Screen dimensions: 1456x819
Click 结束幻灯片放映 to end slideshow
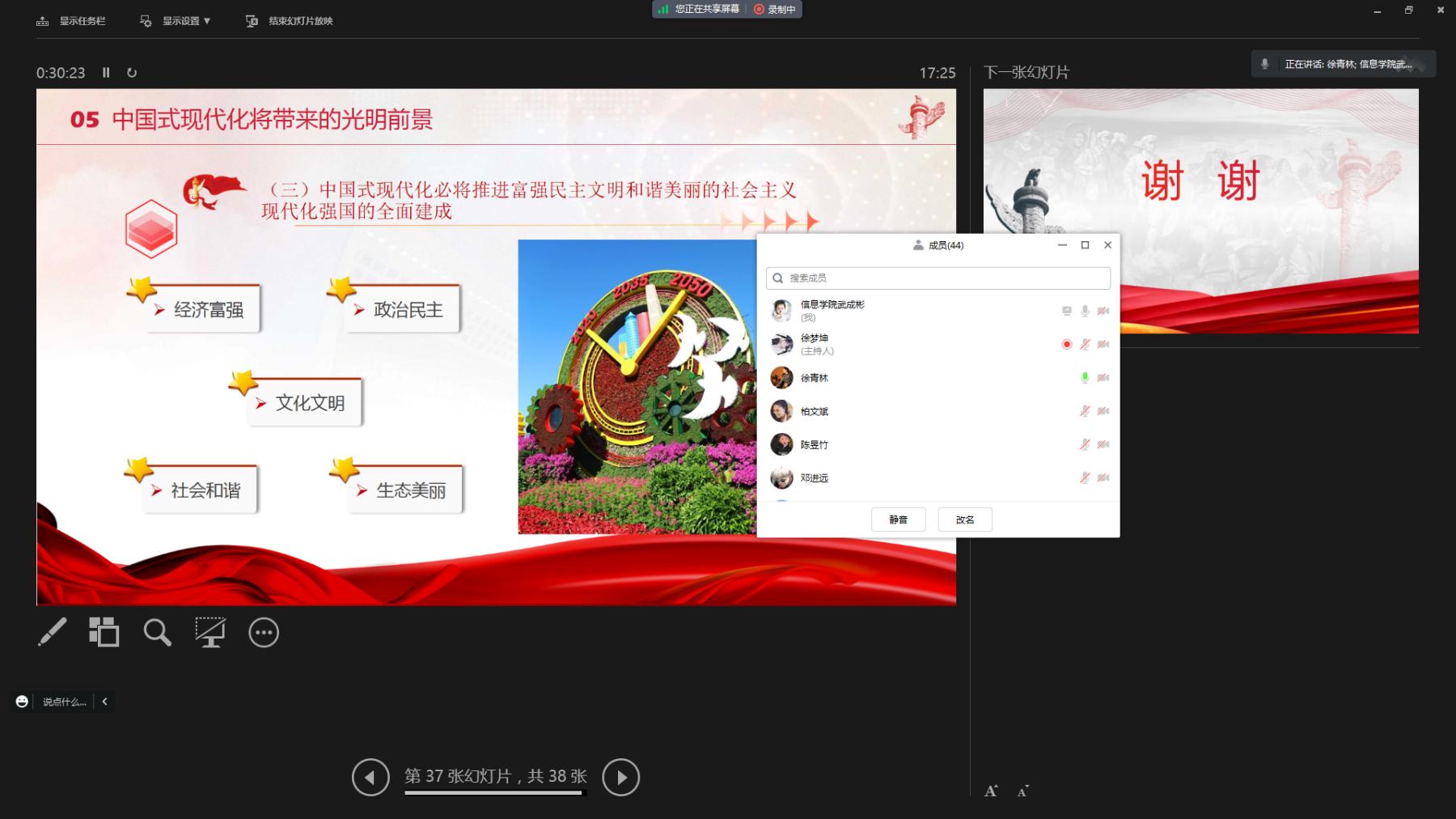pos(290,21)
